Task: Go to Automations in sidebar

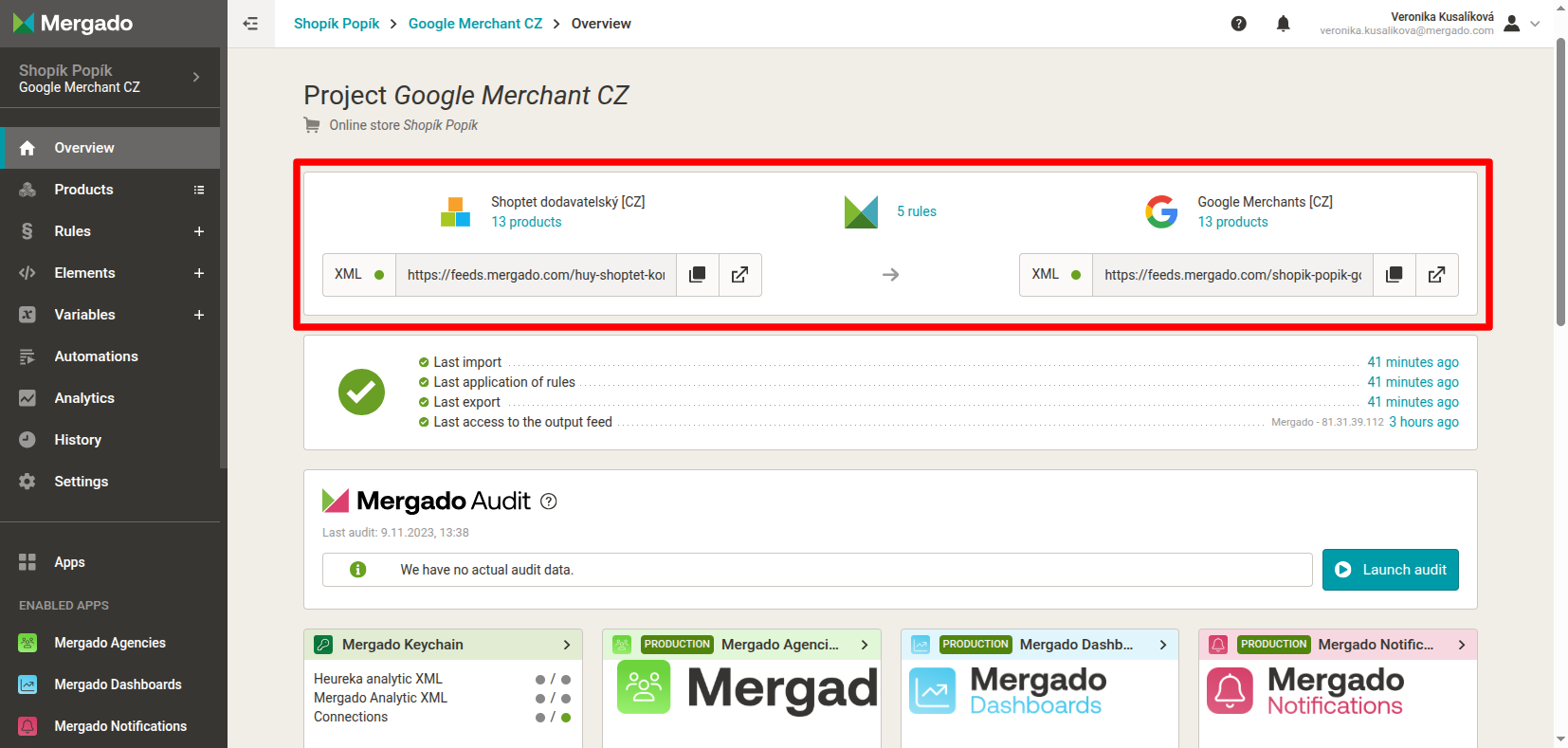Action: click(96, 356)
